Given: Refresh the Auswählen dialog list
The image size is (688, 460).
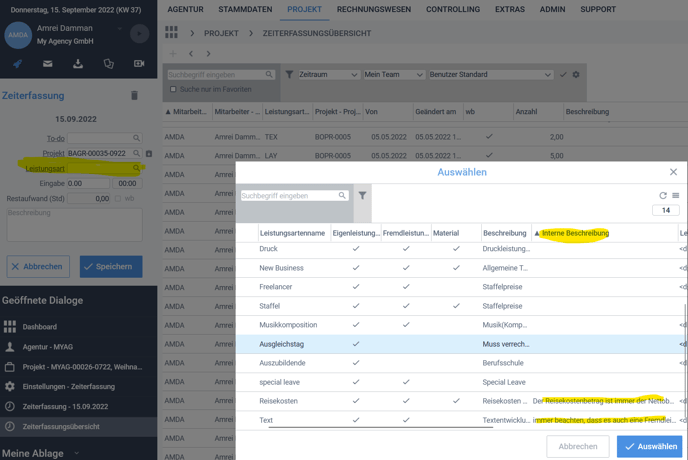Looking at the screenshot, I should tap(662, 196).
